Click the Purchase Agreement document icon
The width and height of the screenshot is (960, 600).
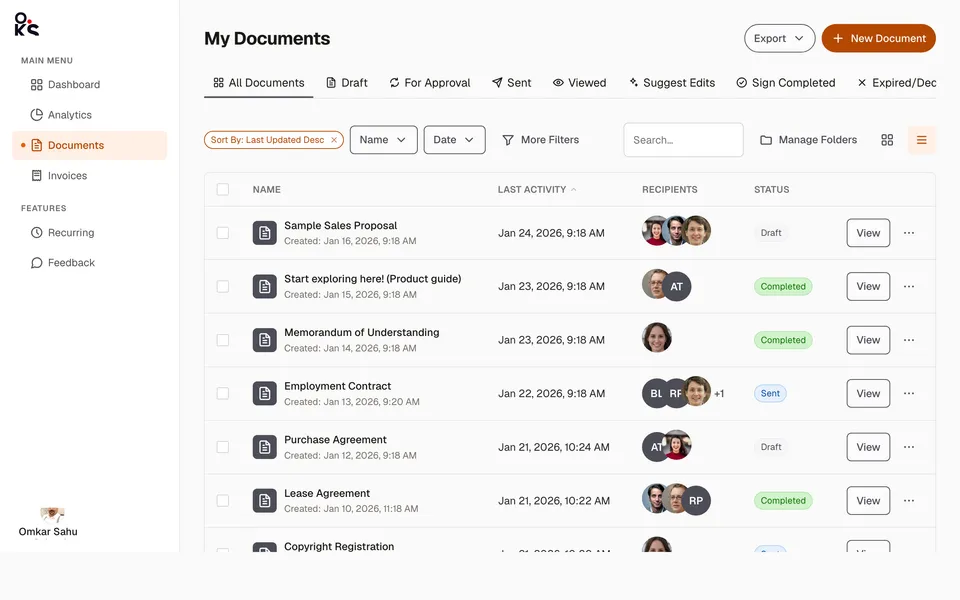point(264,447)
